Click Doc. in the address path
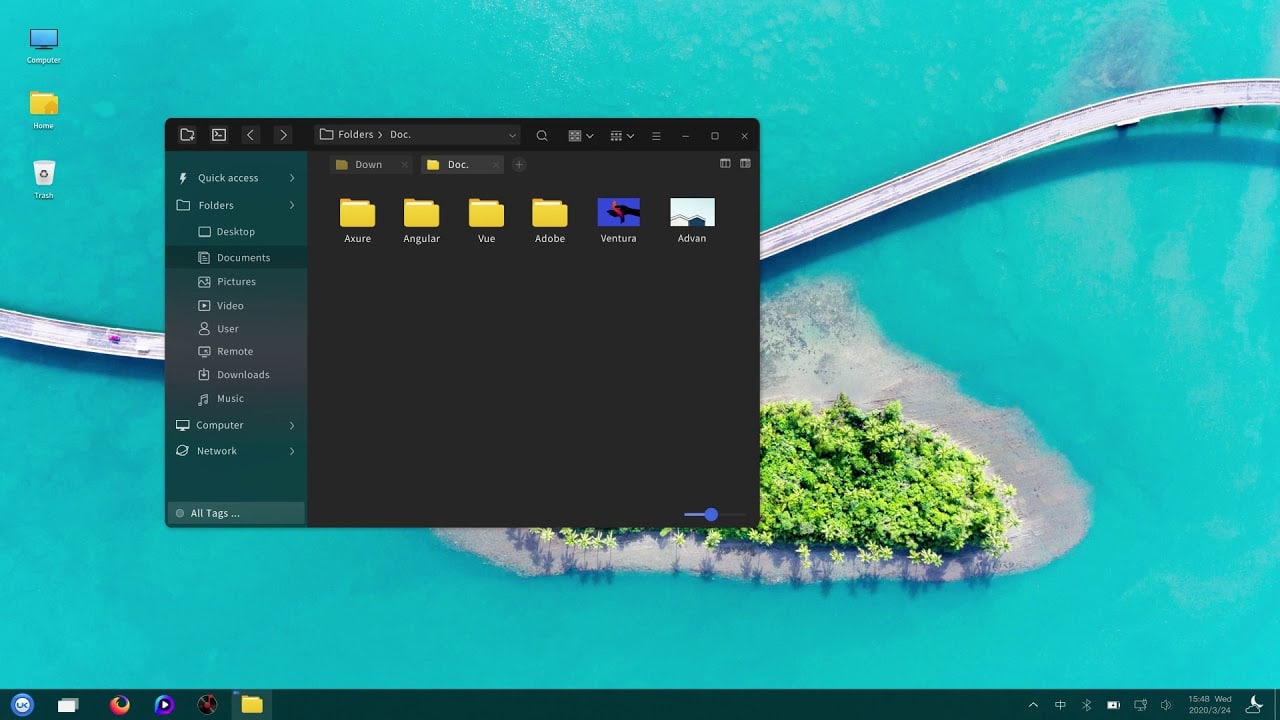The height and width of the screenshot is (720, 1280). coord(401,135)
